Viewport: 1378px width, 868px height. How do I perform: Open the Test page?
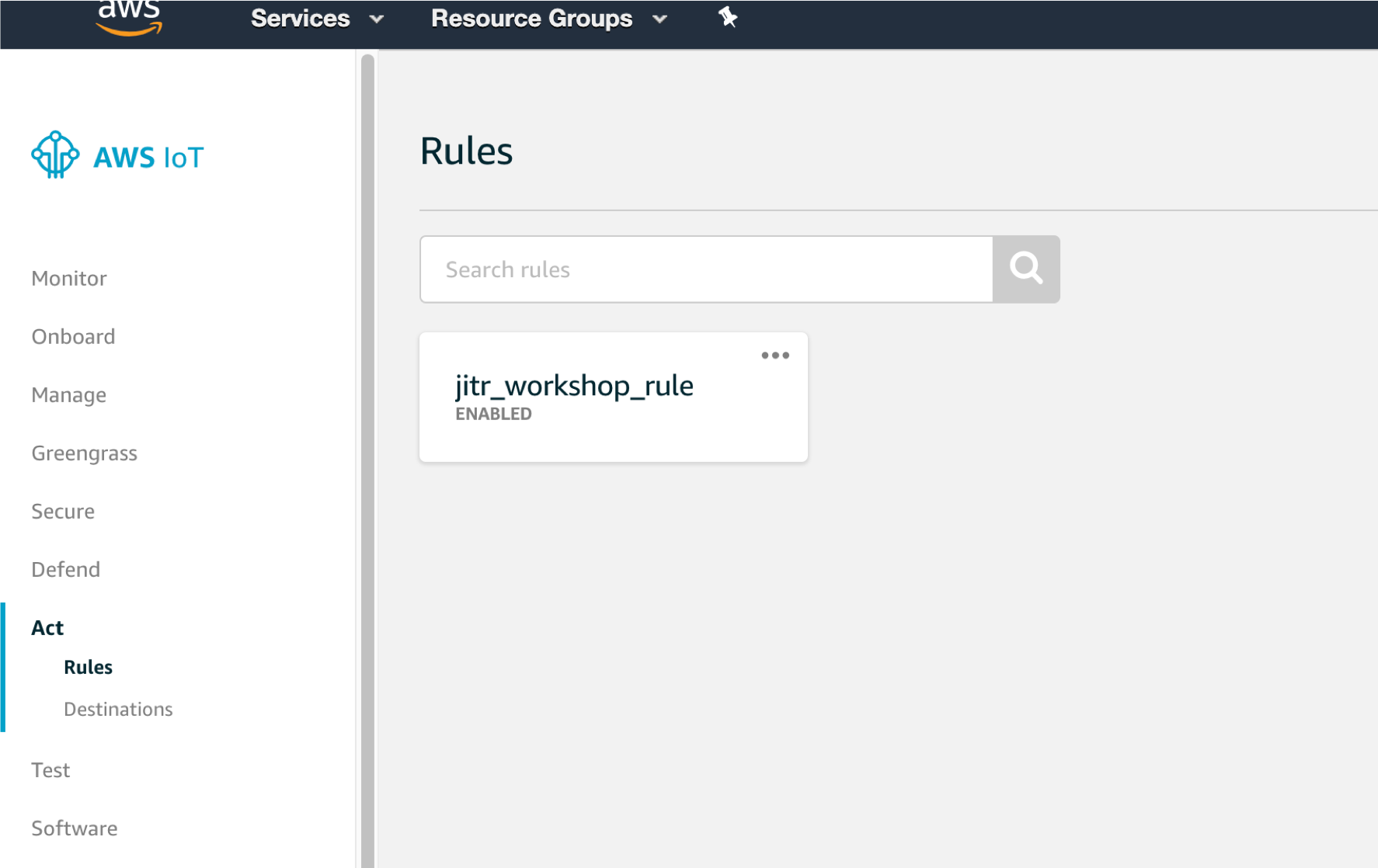50,770
